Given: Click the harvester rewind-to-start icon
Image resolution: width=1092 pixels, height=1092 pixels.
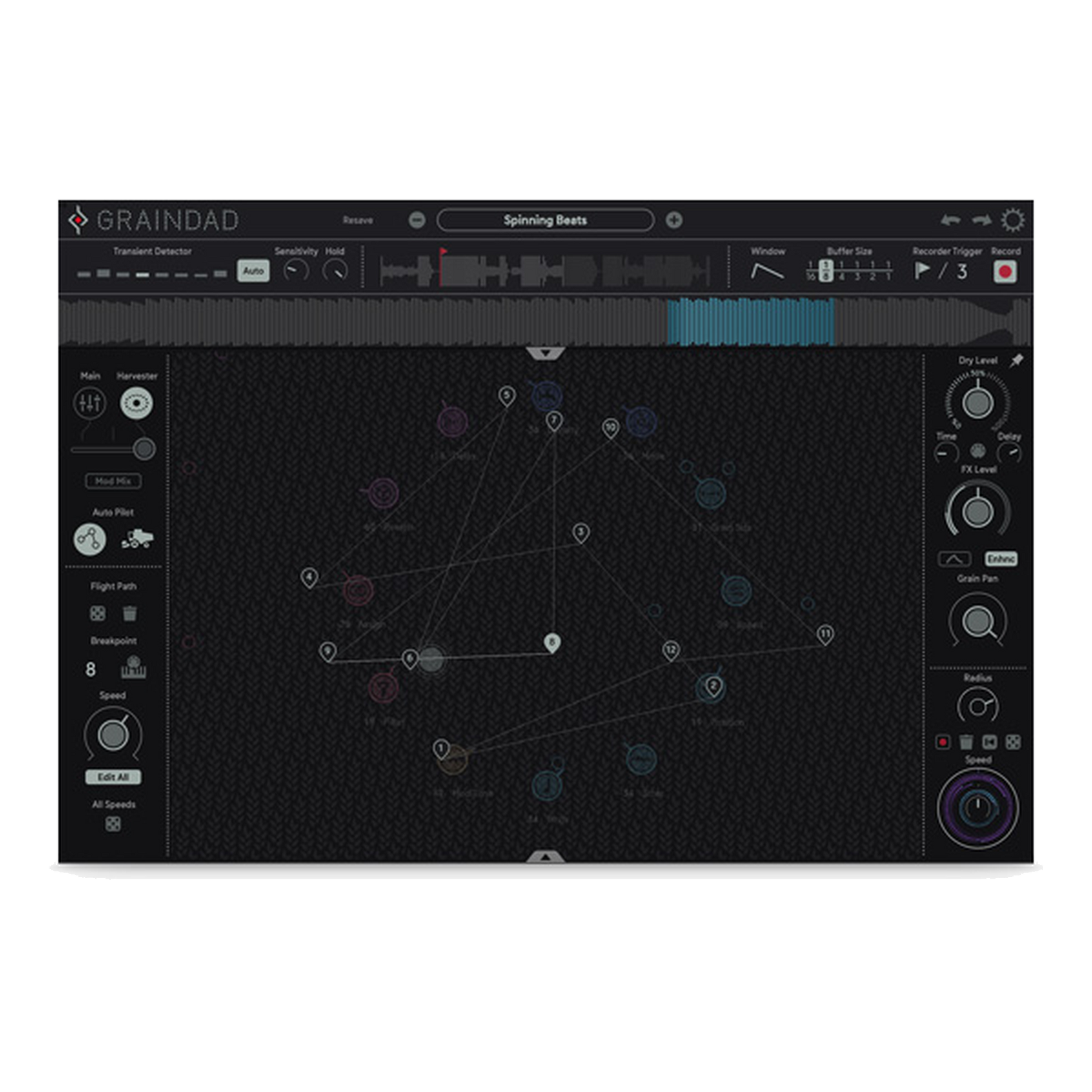Looking at the screenshot, I should coord(989,742).
